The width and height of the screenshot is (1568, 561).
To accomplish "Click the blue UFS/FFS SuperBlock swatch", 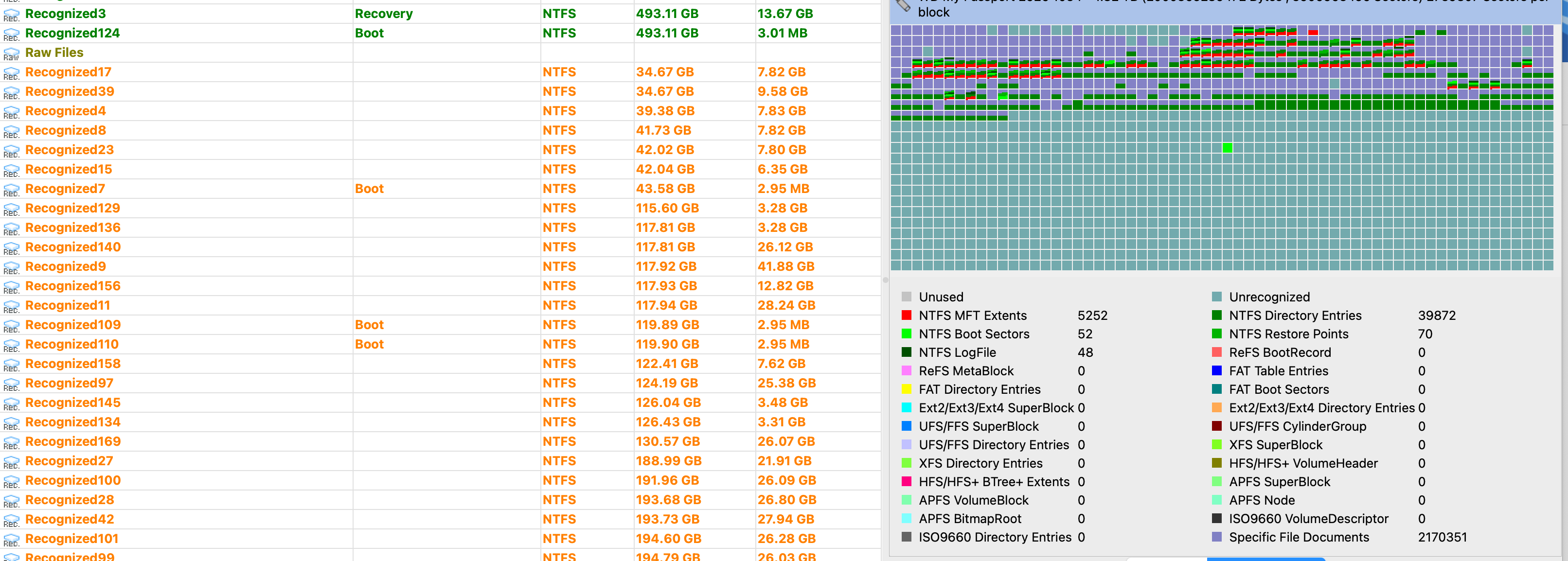I will click(907, 426).
